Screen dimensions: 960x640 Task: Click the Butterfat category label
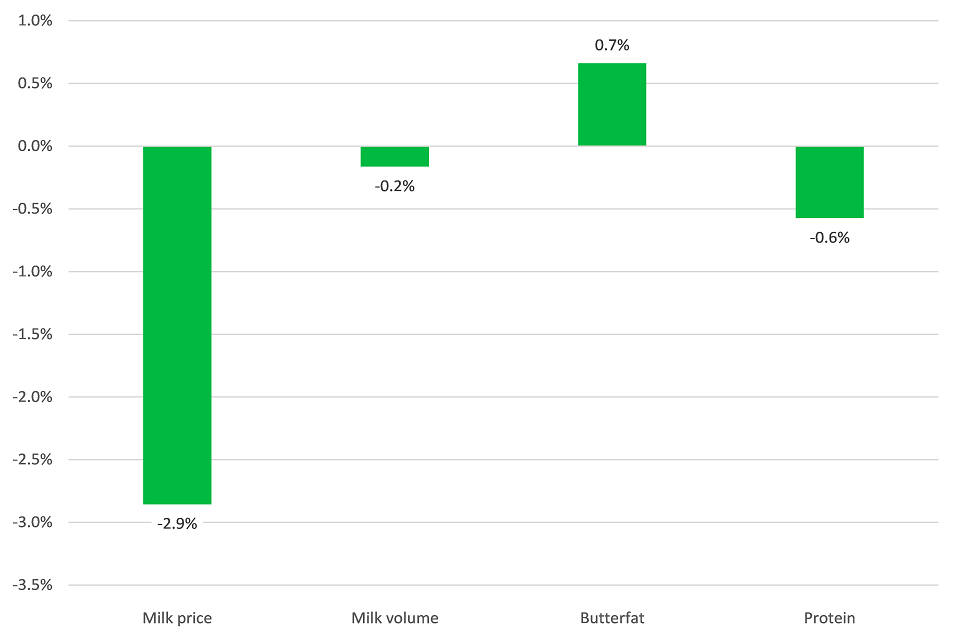coord(612,618)
